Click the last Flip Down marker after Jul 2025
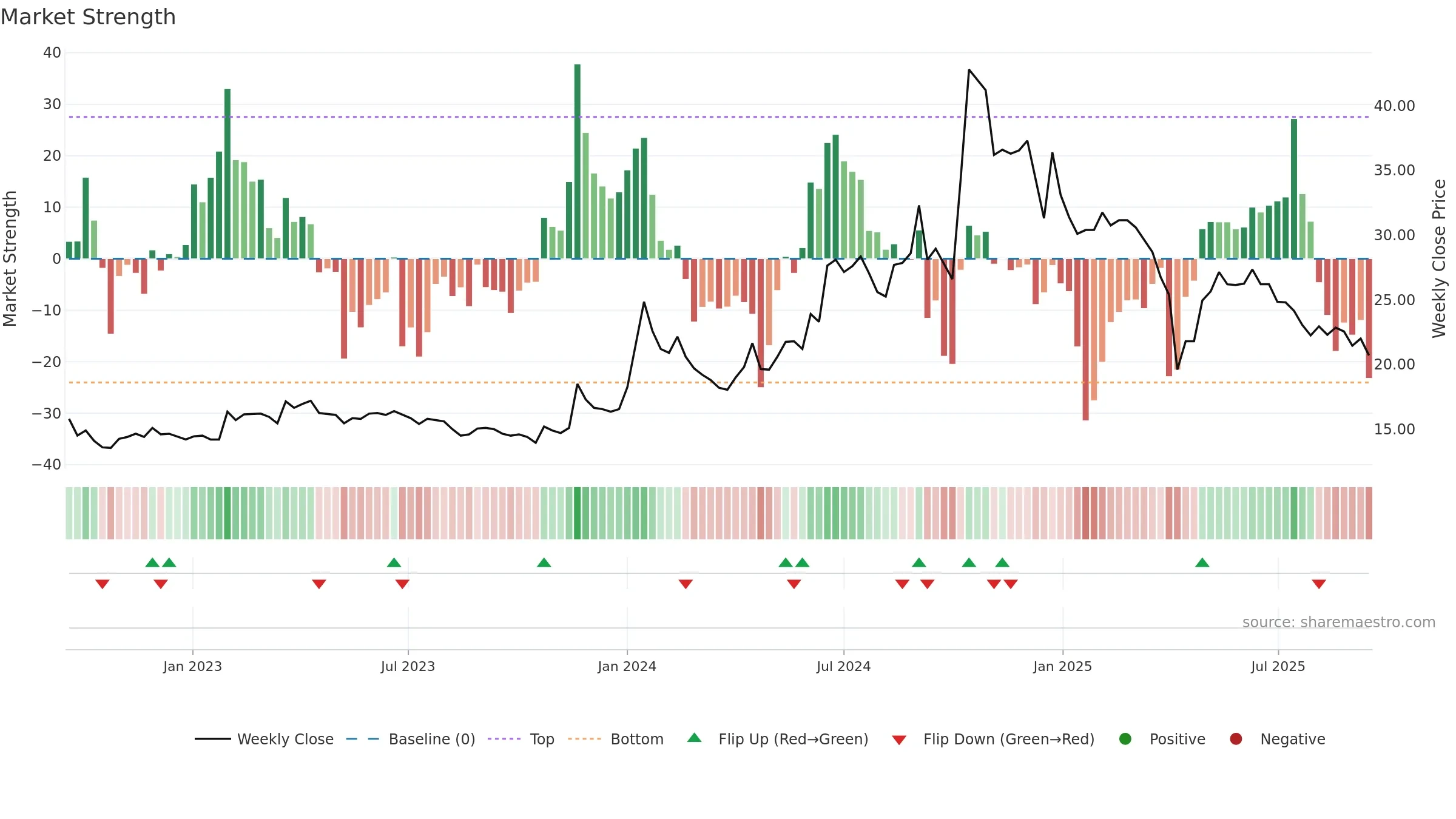 [1319, 584]
